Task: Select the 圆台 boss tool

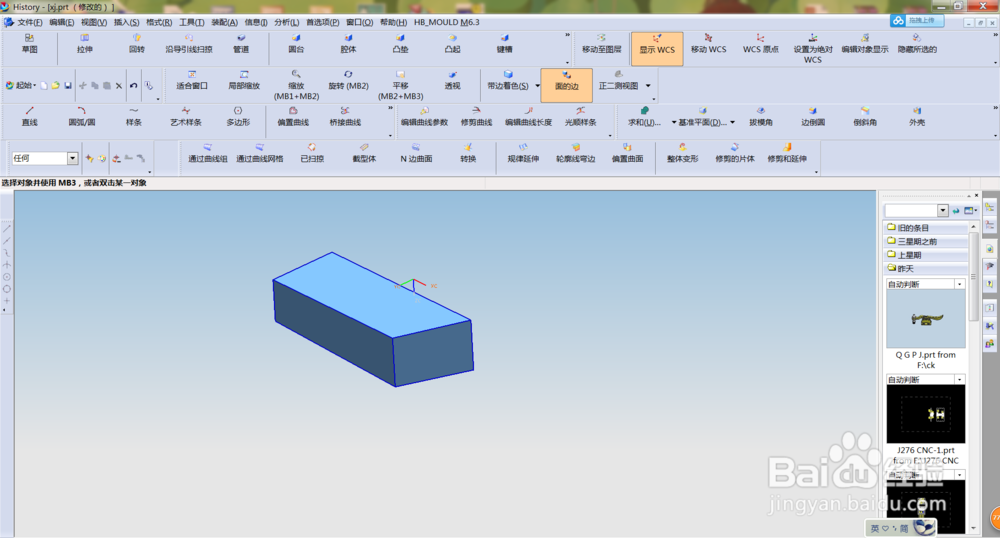Action: tap(296, 44)
